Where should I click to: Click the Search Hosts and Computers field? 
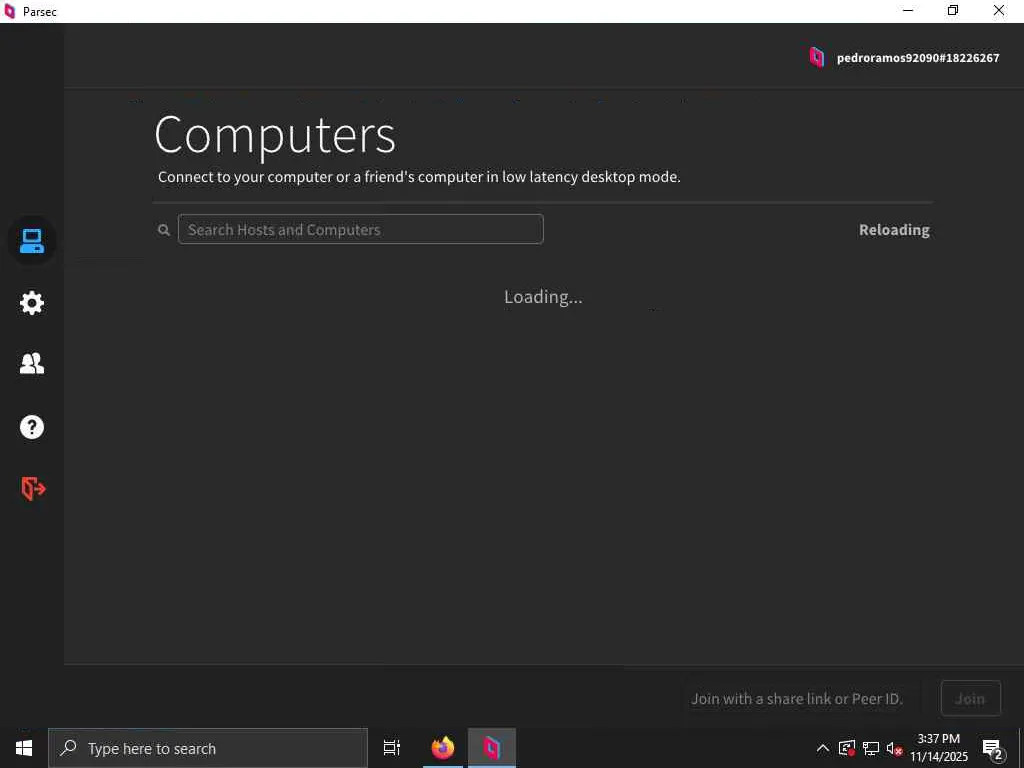point(360,229)
